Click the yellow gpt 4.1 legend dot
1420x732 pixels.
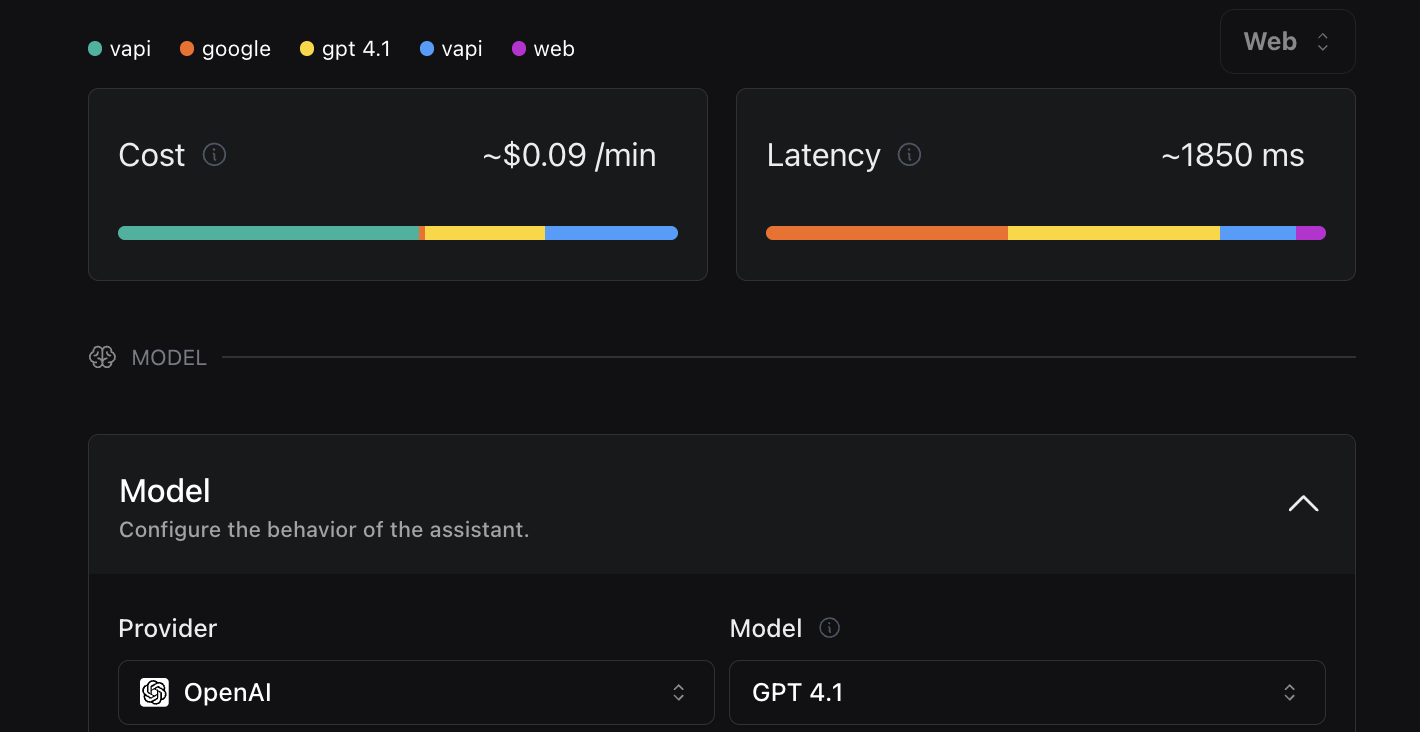coord(307,48)
